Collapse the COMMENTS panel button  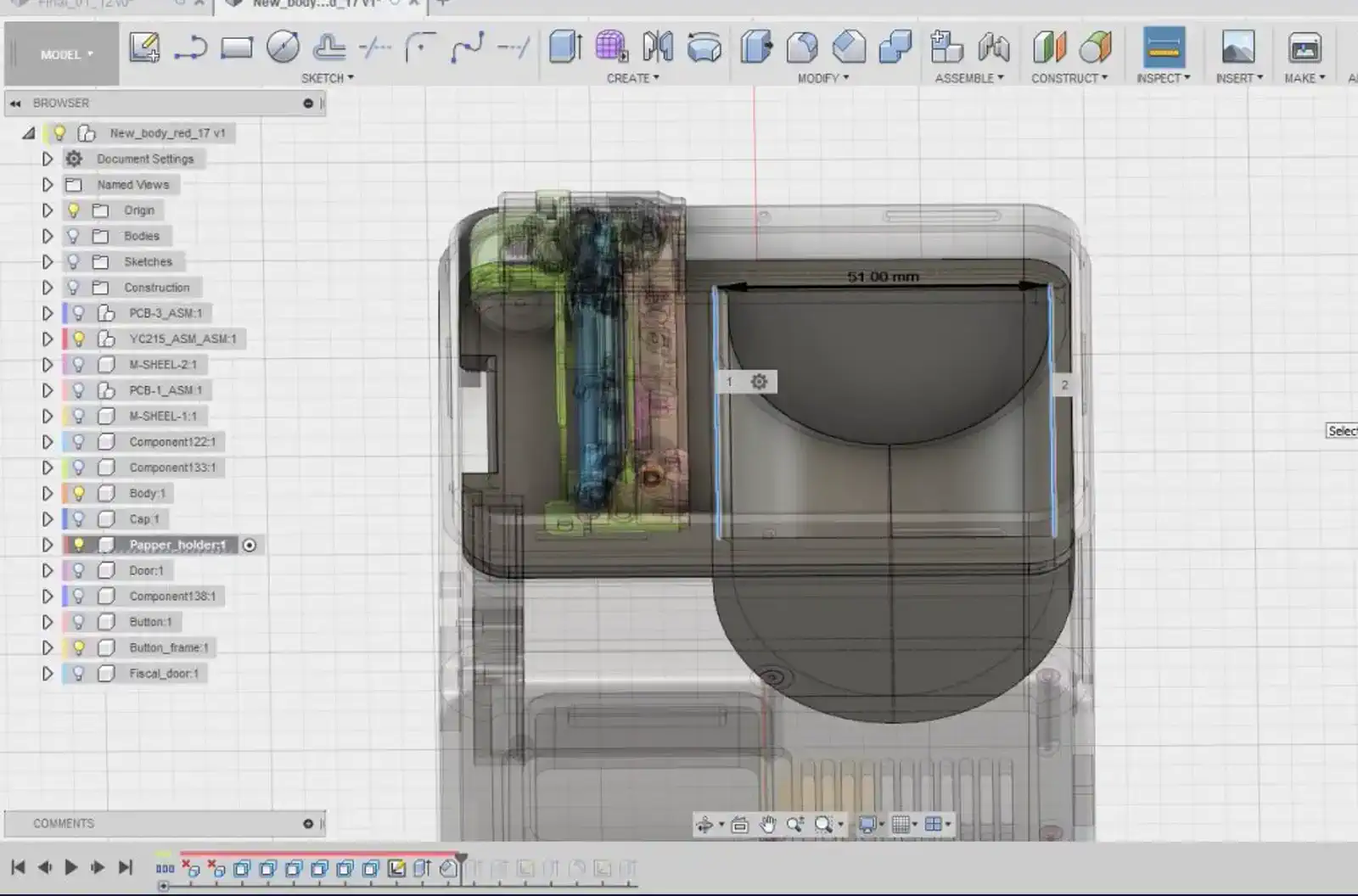(308, 823)
